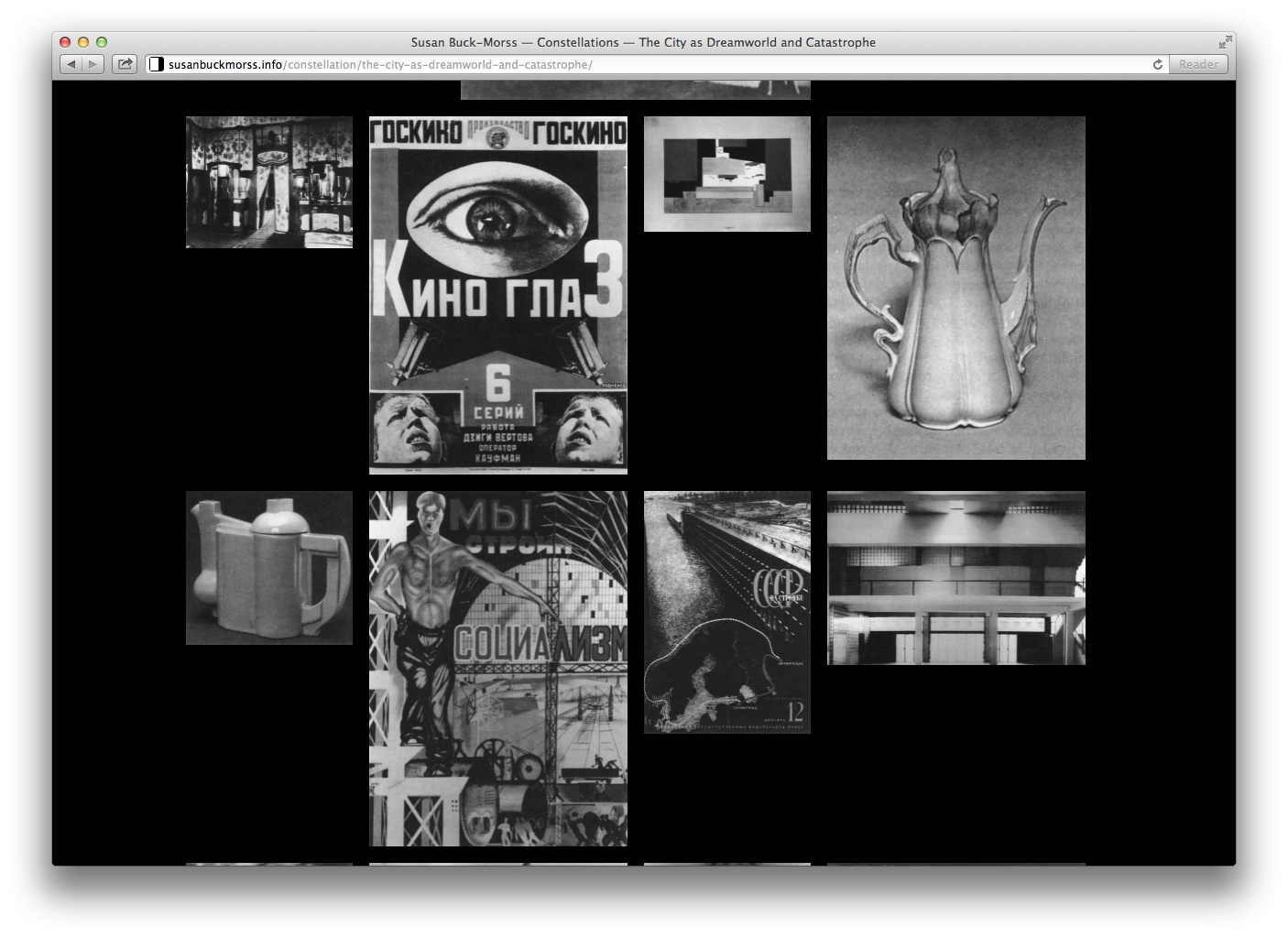Screen dimensions: 1288x938
Task: Open the modernist building facade photo
Action: 955,578
